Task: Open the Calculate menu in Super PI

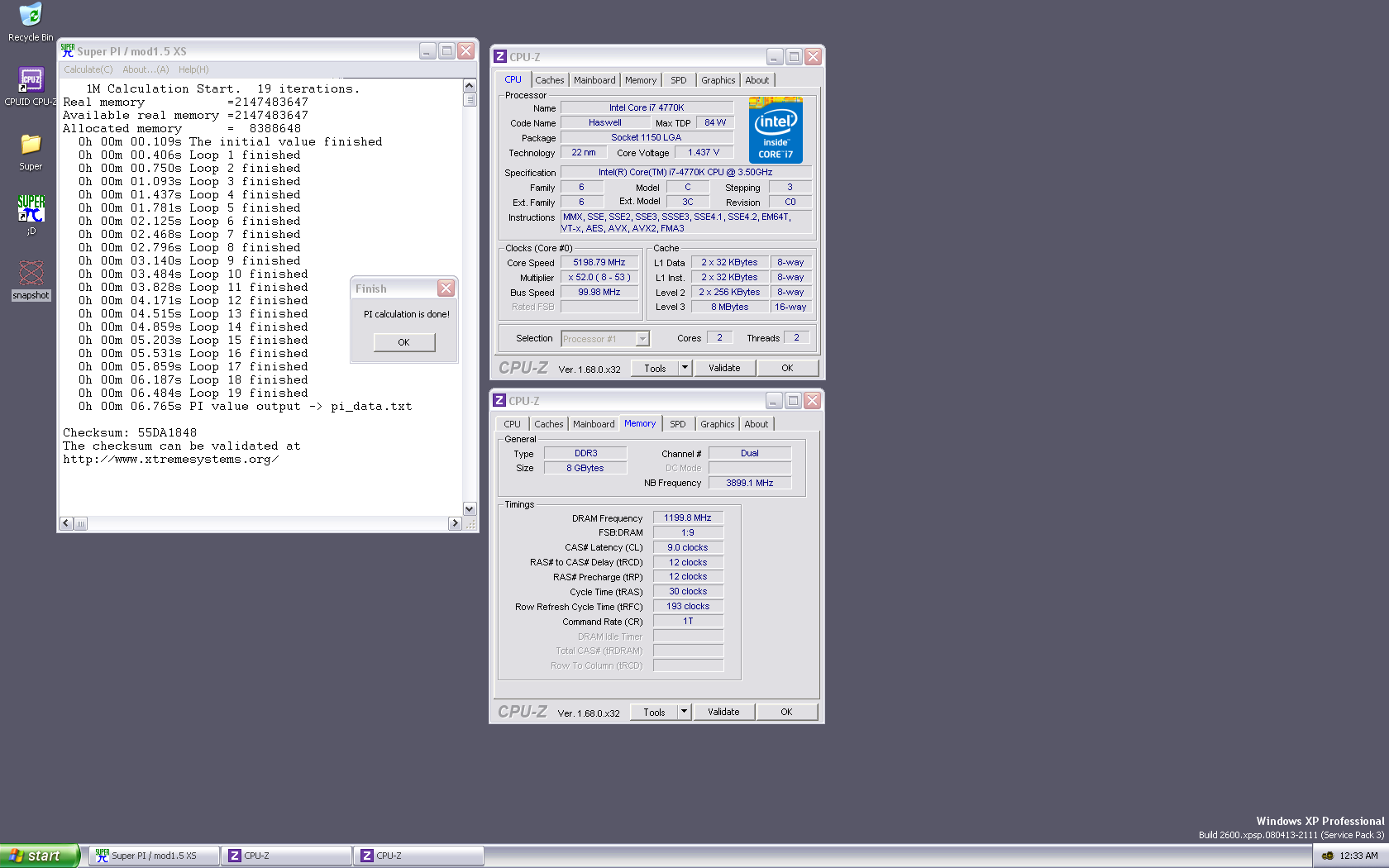Action: click(88, 69)
